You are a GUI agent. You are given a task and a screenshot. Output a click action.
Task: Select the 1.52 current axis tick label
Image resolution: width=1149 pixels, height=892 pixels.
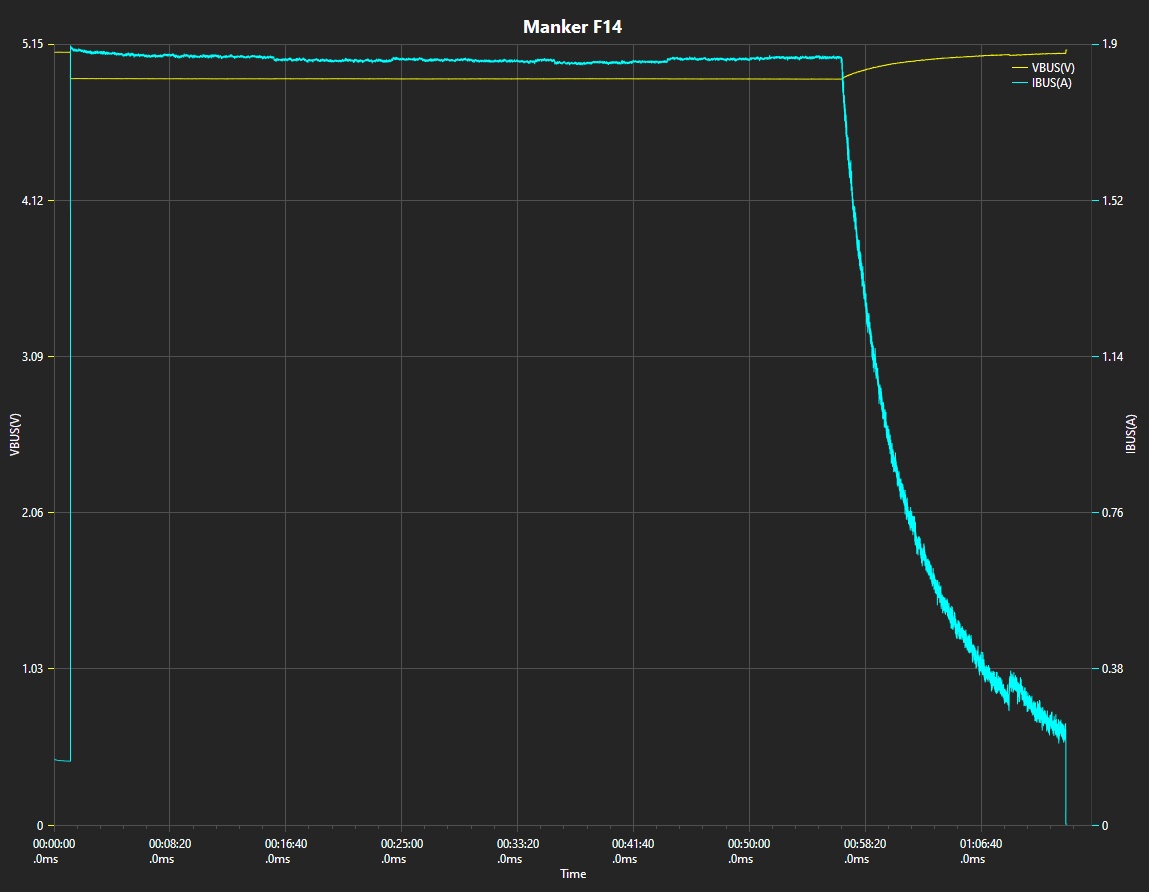[1112, 200]
